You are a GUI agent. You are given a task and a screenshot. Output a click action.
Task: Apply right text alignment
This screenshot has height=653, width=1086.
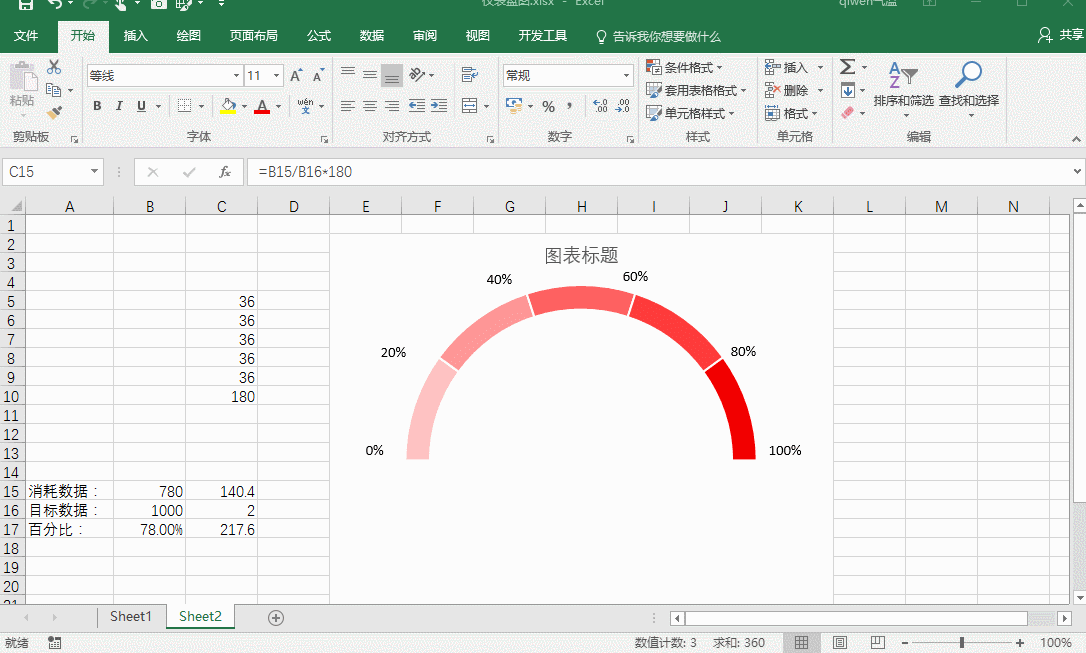(x=392, y=105)
